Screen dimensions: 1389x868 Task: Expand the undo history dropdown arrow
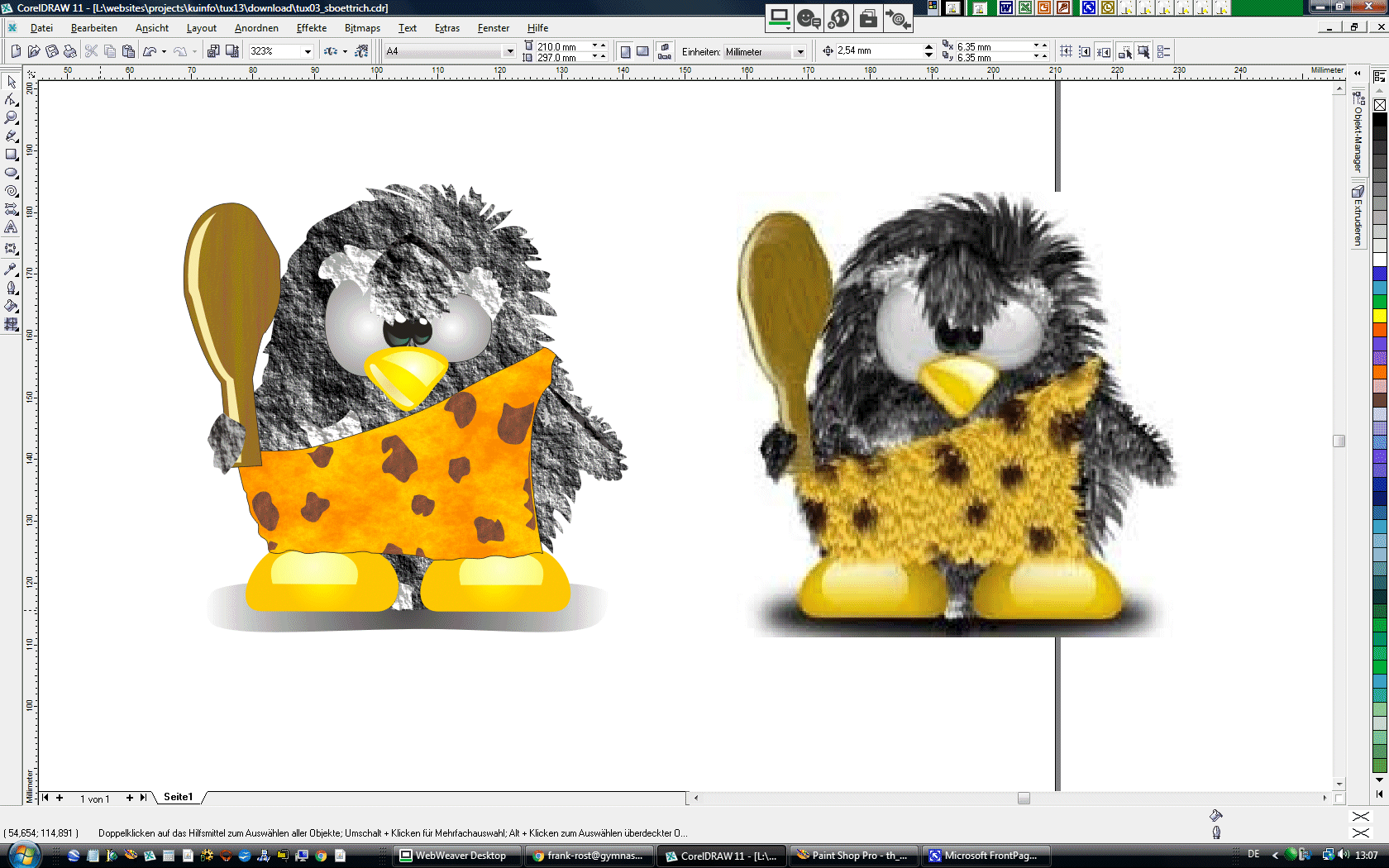tap(164, 51)
